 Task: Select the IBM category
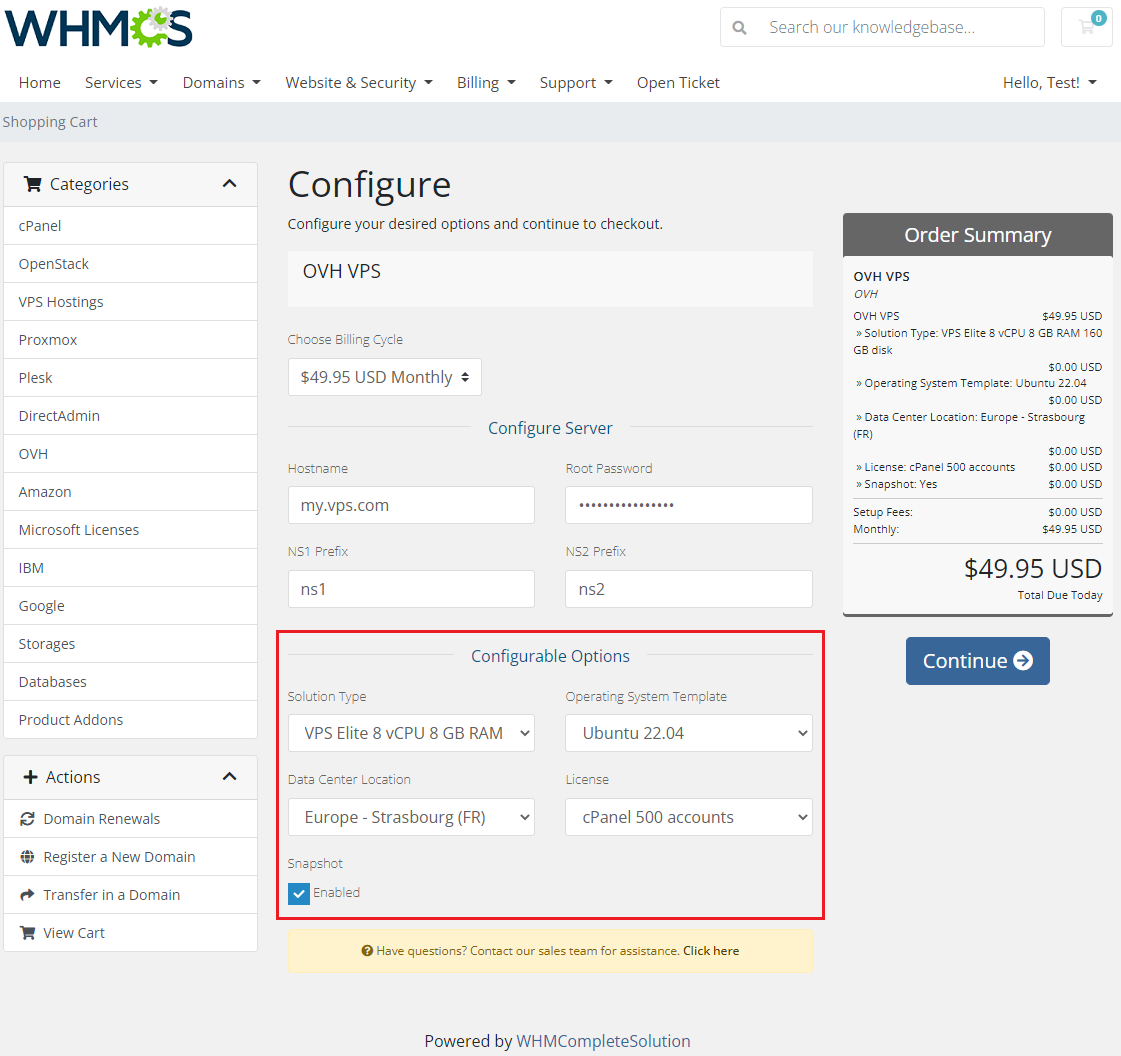130,568
